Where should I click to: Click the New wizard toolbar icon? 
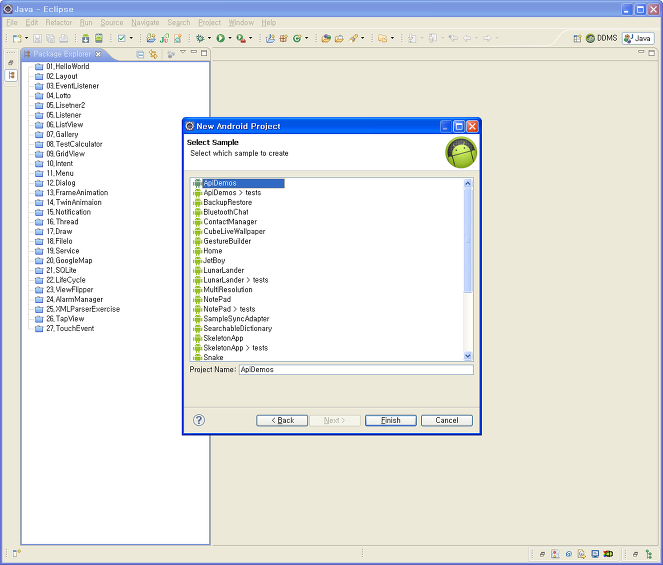point(17,38)
